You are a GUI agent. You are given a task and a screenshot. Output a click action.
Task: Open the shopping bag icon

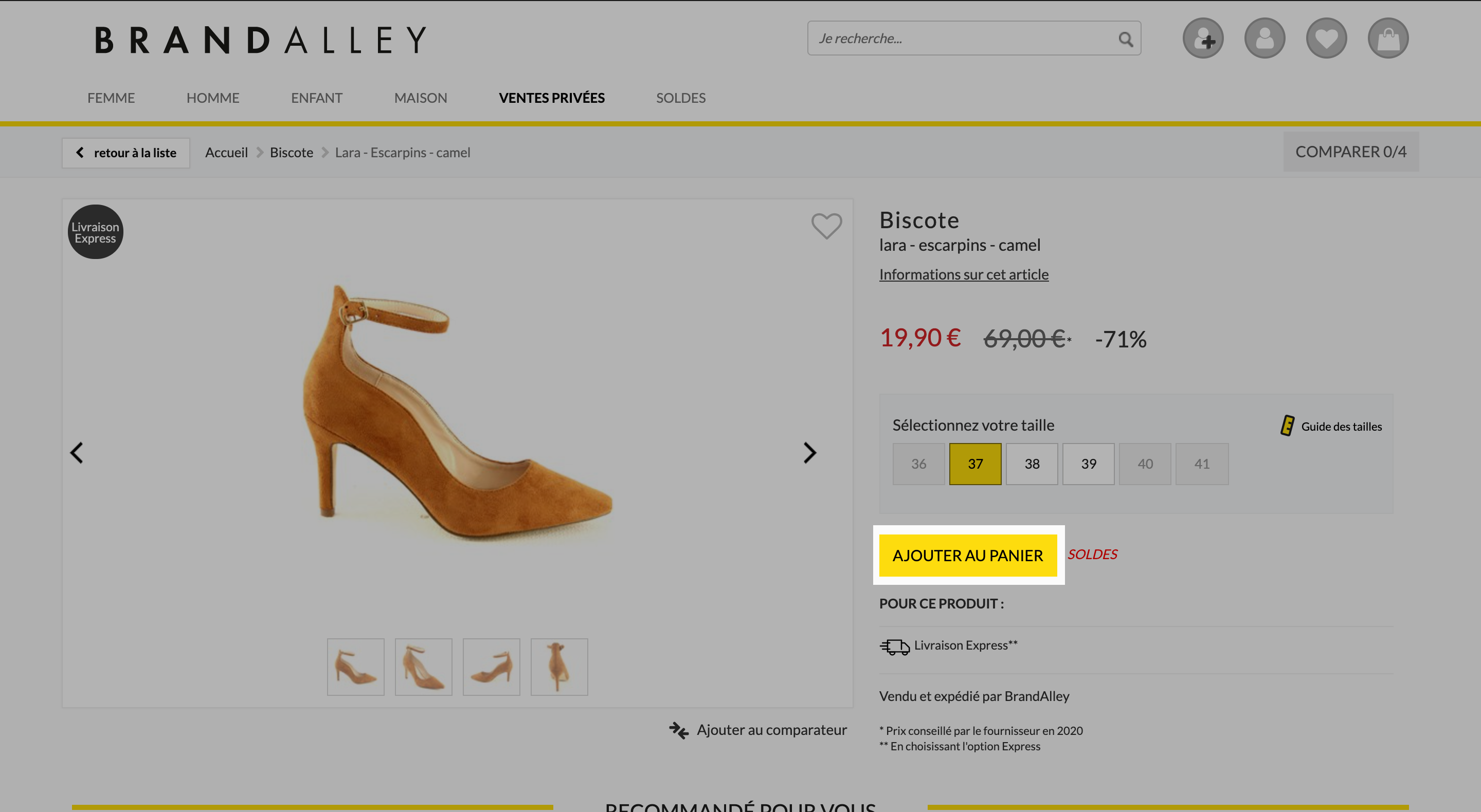(1388, 39)
